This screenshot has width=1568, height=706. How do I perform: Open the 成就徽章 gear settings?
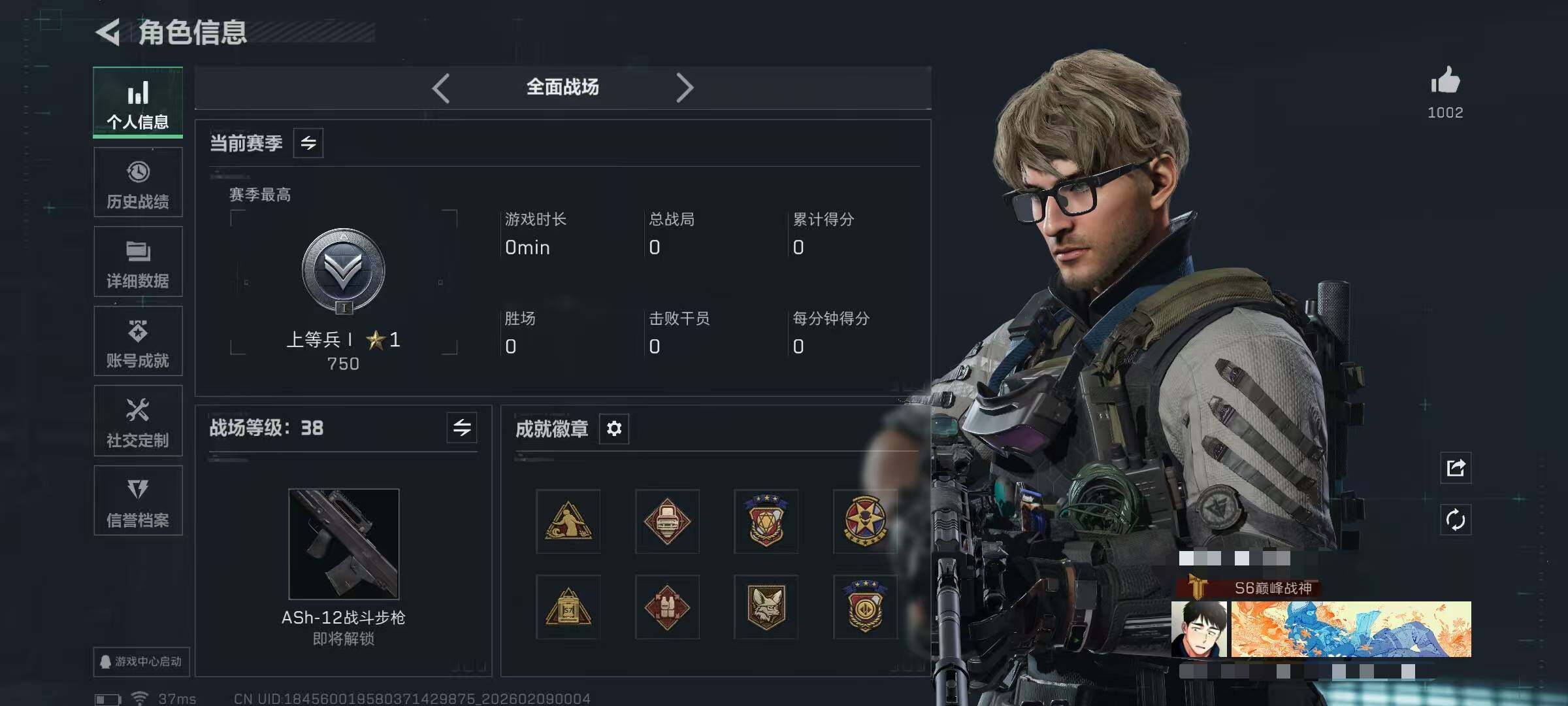[614, 429]
